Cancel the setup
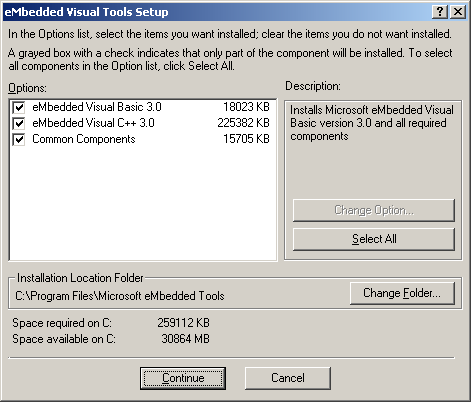This screenshot has height=402, width=471. 288,378
